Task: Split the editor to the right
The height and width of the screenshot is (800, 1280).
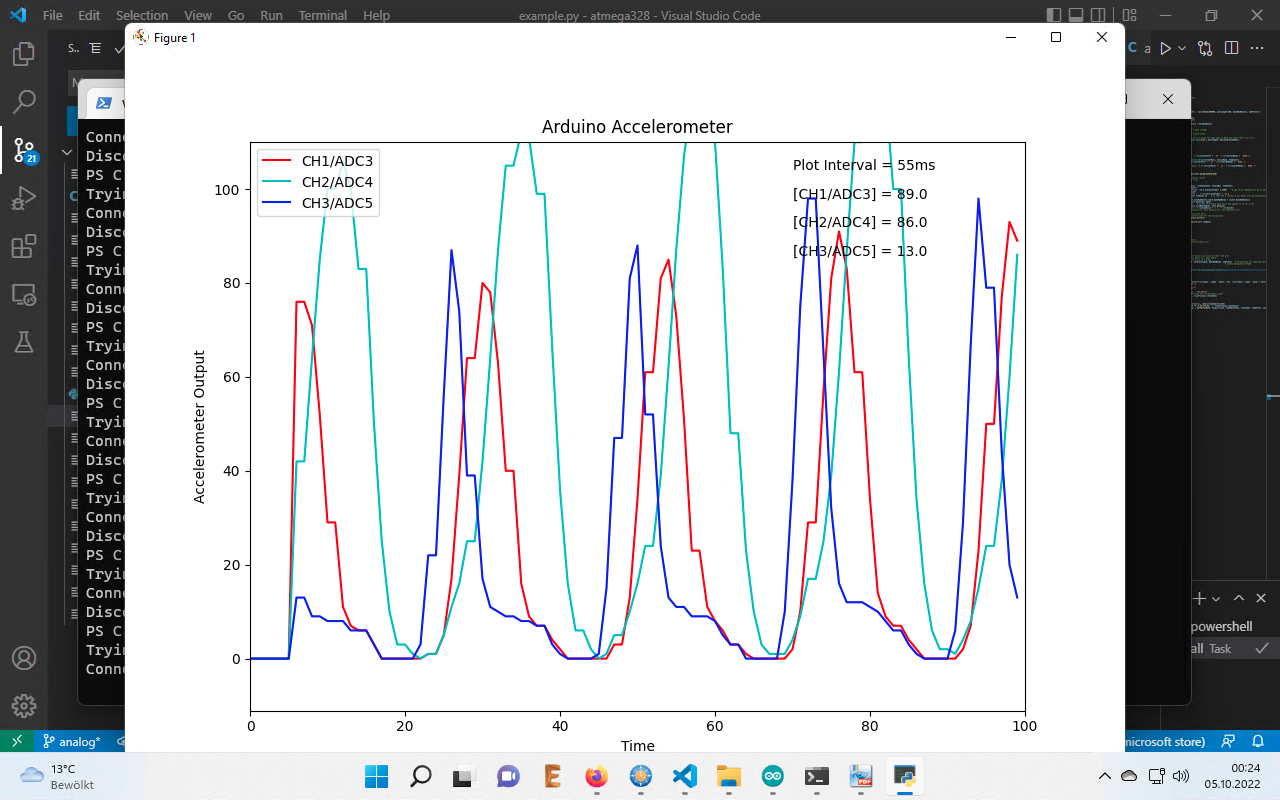Action: 1231,48
